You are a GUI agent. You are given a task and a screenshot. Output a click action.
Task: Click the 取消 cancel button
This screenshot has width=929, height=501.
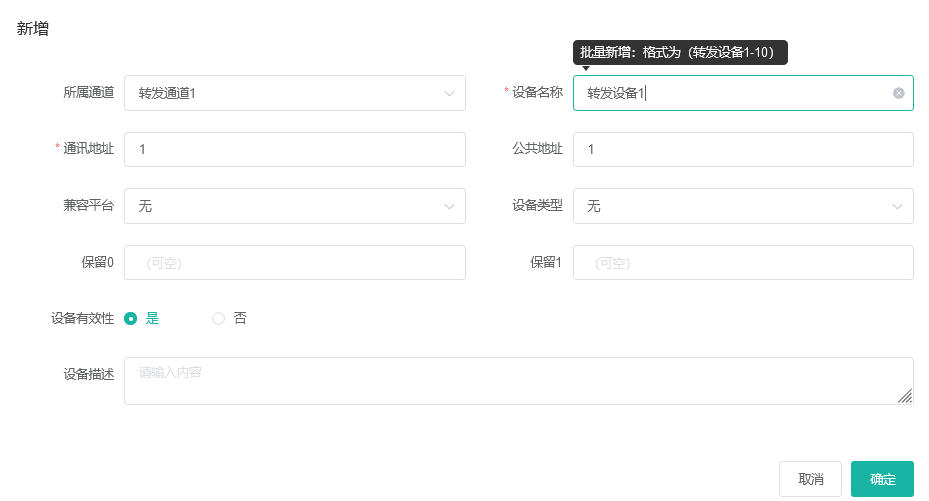(810, 479)
